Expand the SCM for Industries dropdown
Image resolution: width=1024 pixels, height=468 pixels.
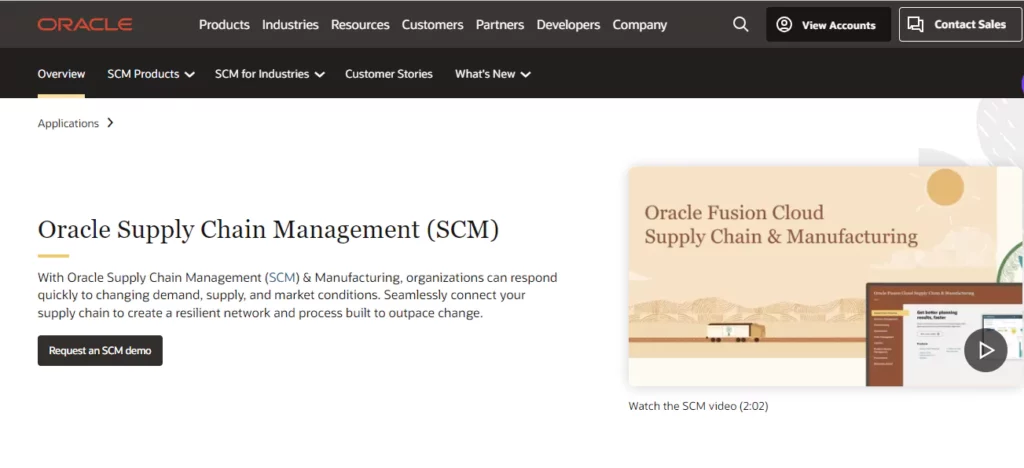pos(270,74)
